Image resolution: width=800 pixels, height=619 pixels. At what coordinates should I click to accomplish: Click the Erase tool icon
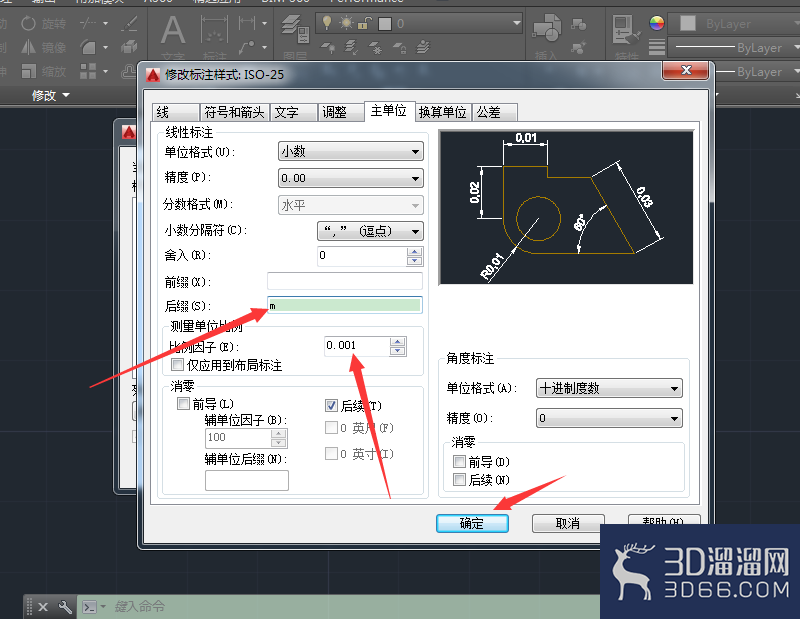click(129, 23)
